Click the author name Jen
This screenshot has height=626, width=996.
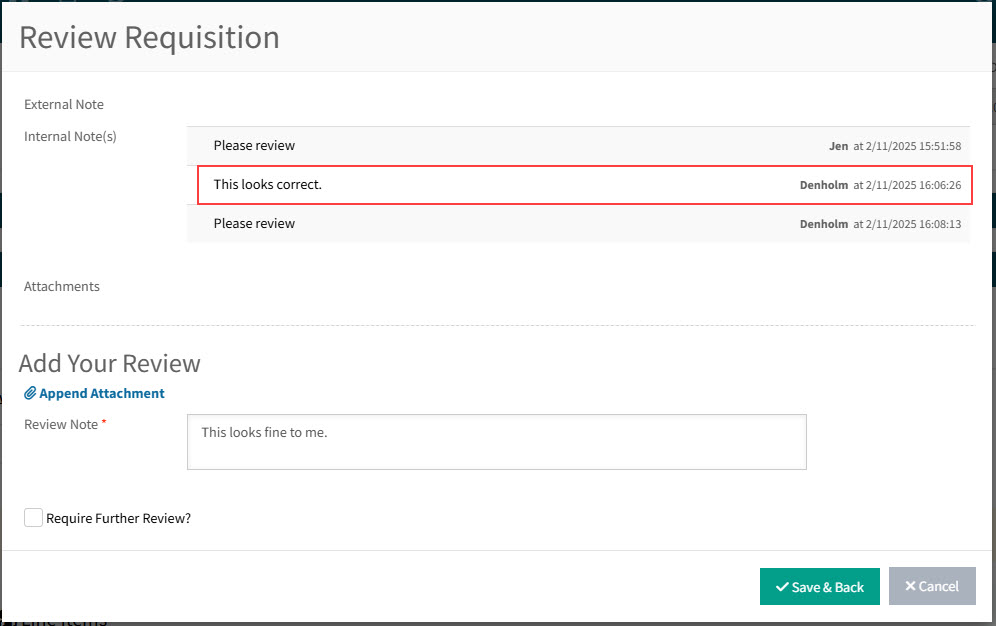click(838, 146)
